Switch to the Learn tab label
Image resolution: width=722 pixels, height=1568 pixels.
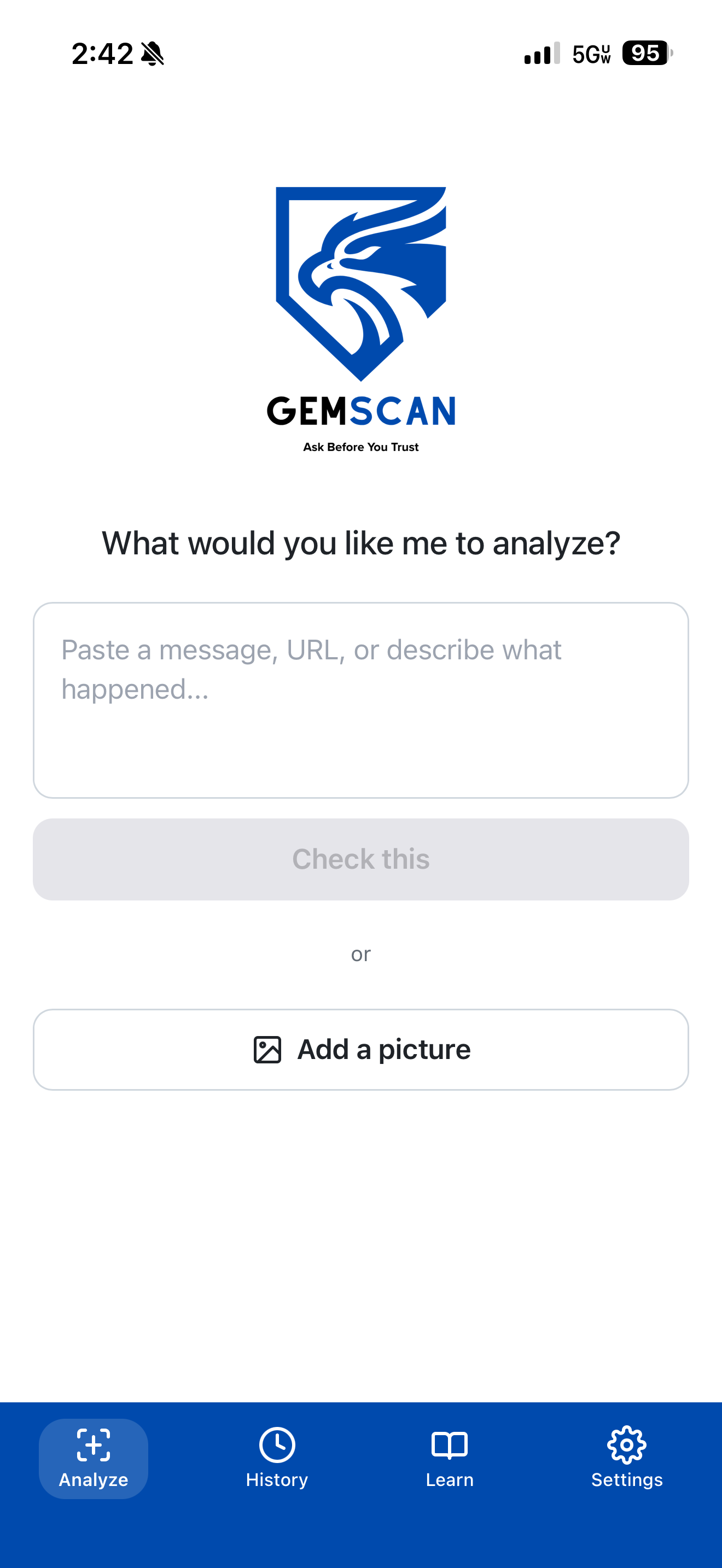coord(449,1480)
